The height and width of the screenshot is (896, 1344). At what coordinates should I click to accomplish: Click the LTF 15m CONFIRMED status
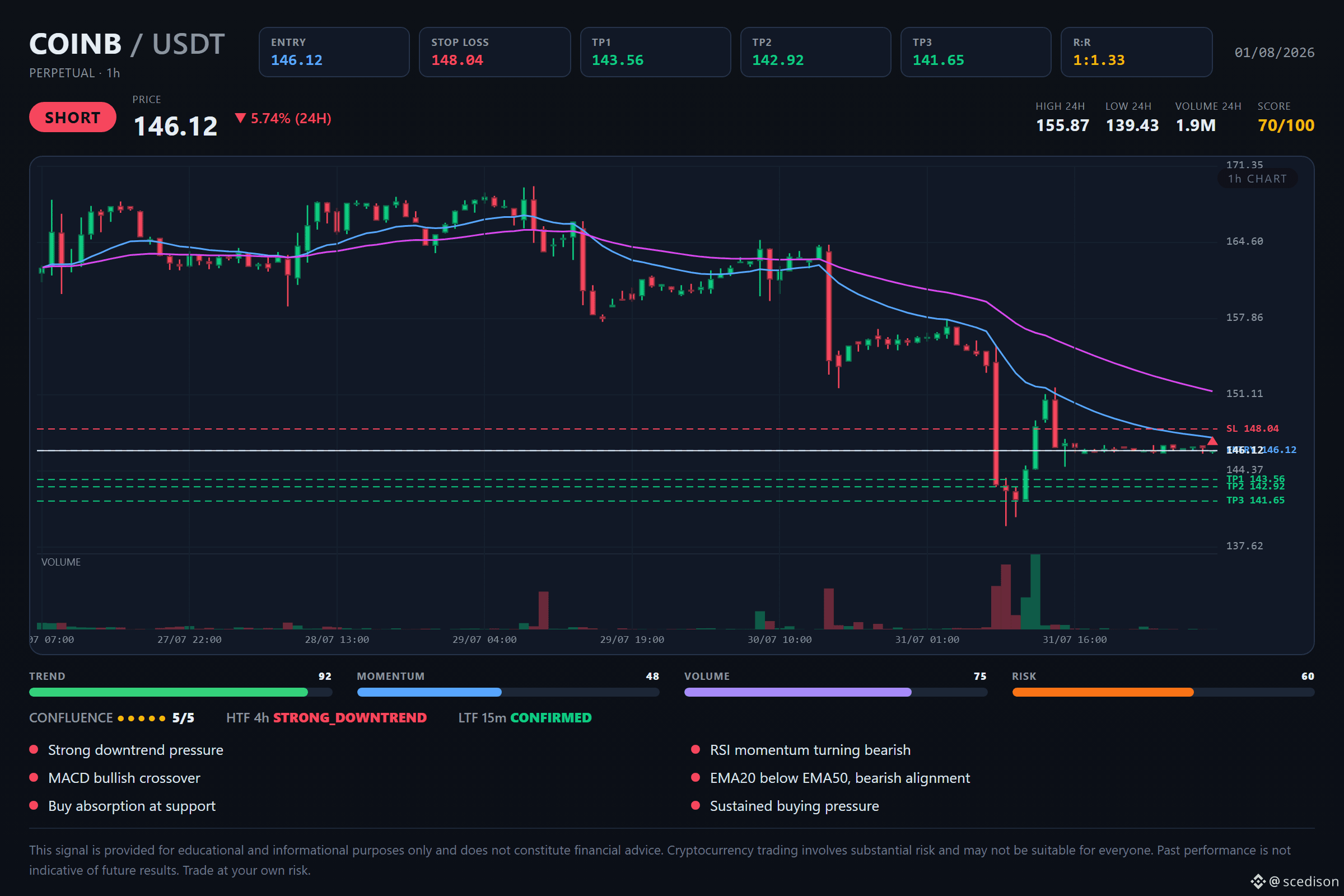tap(525, 718)
